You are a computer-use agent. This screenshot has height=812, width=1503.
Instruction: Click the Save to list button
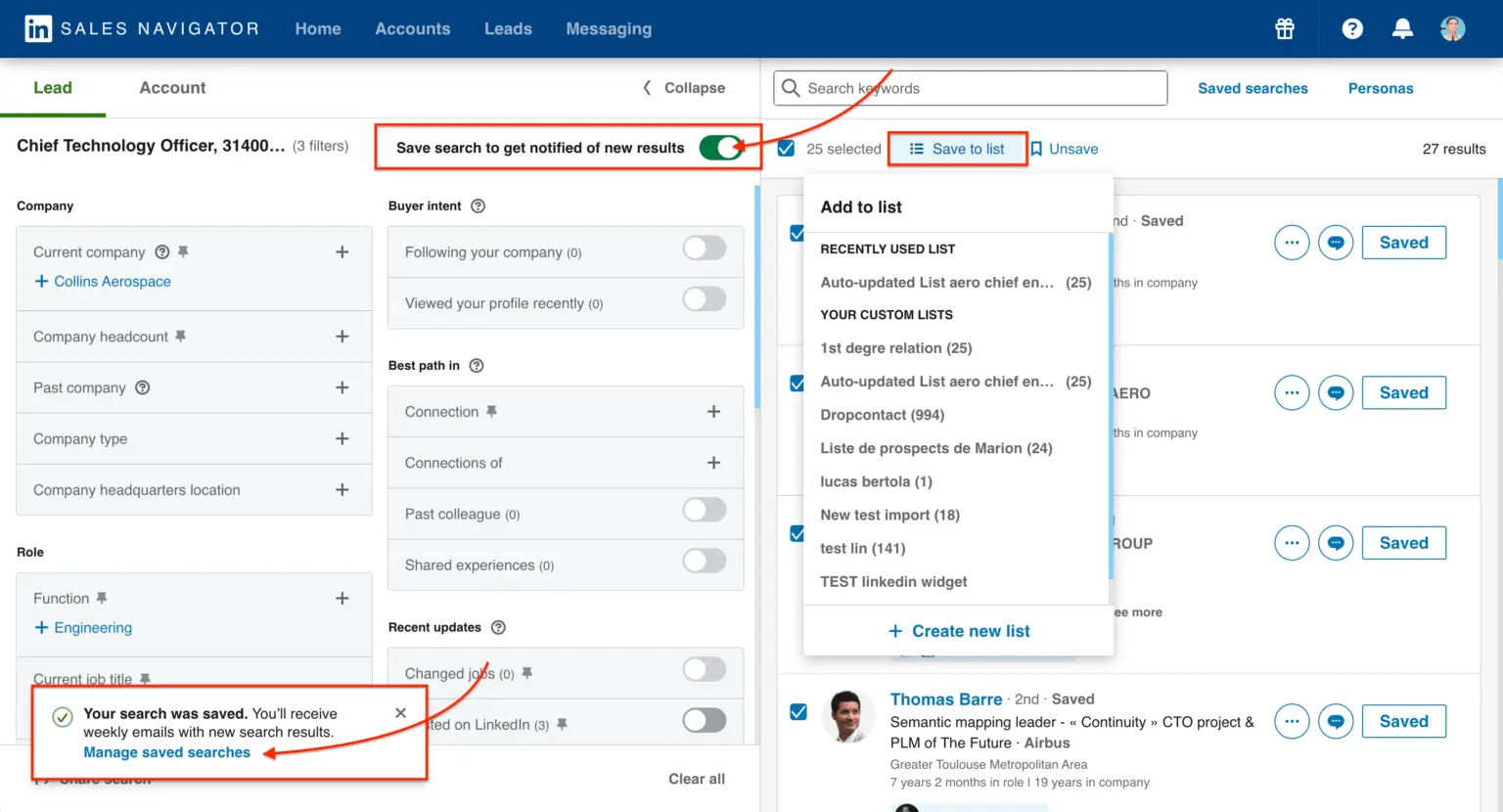click(957, 149)
